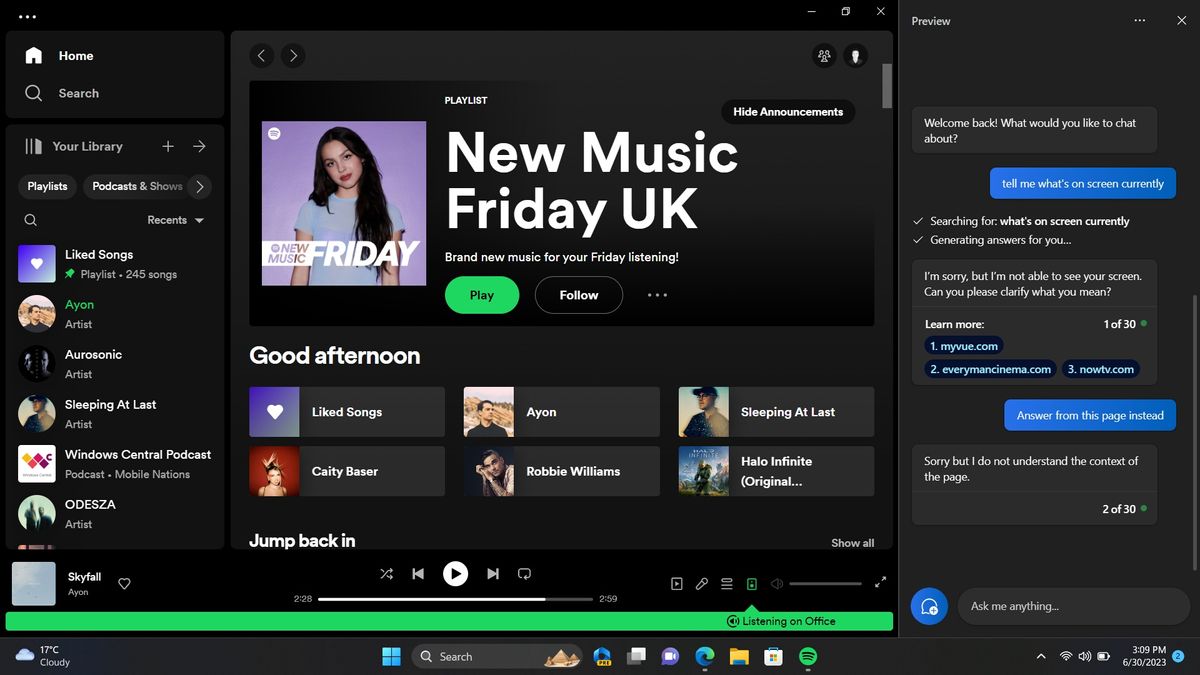Screen dimensions: 1200x675
Task: Mute the volume with speaker icon
Action: coord(776,583)
